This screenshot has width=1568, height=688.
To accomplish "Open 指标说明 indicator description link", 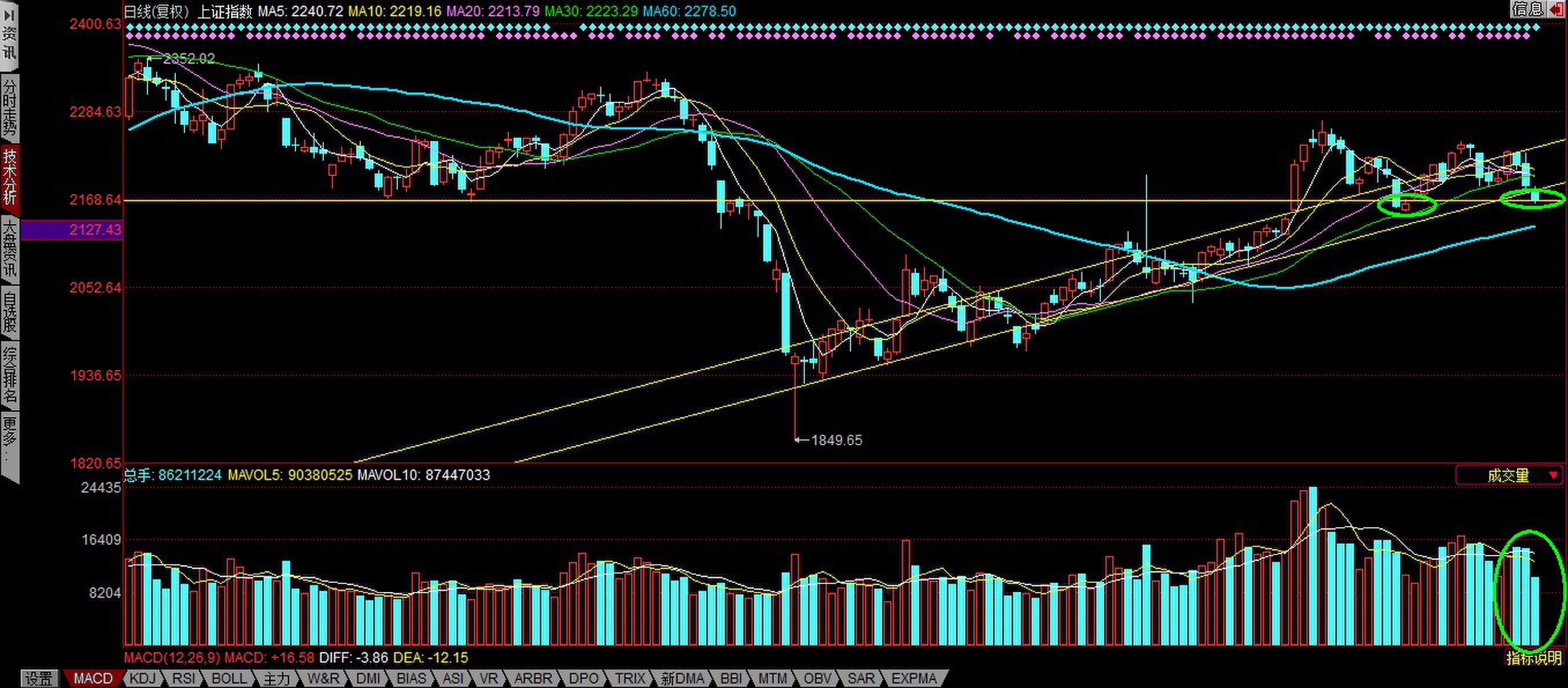I will [x=1534, y=657].
